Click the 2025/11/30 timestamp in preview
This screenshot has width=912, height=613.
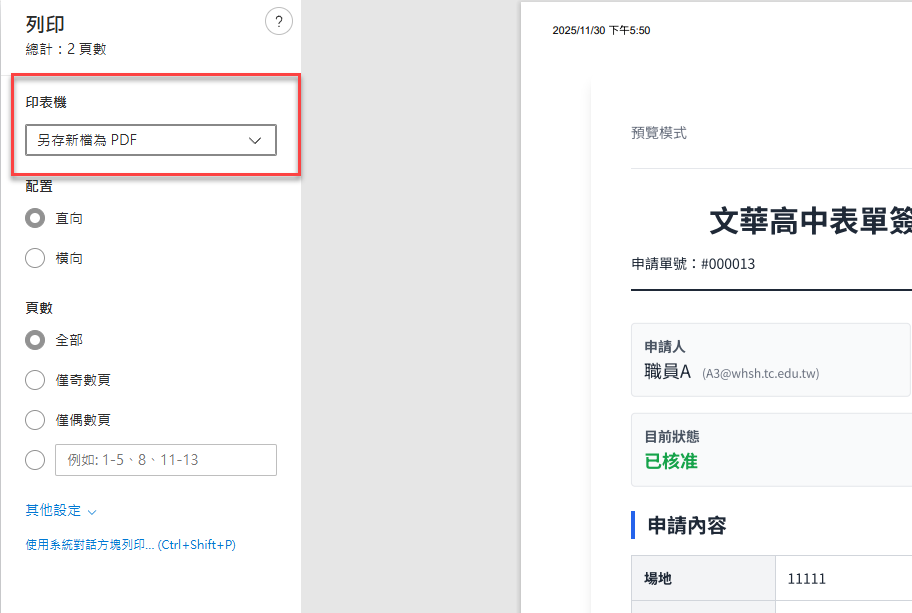tap(601, 31)
